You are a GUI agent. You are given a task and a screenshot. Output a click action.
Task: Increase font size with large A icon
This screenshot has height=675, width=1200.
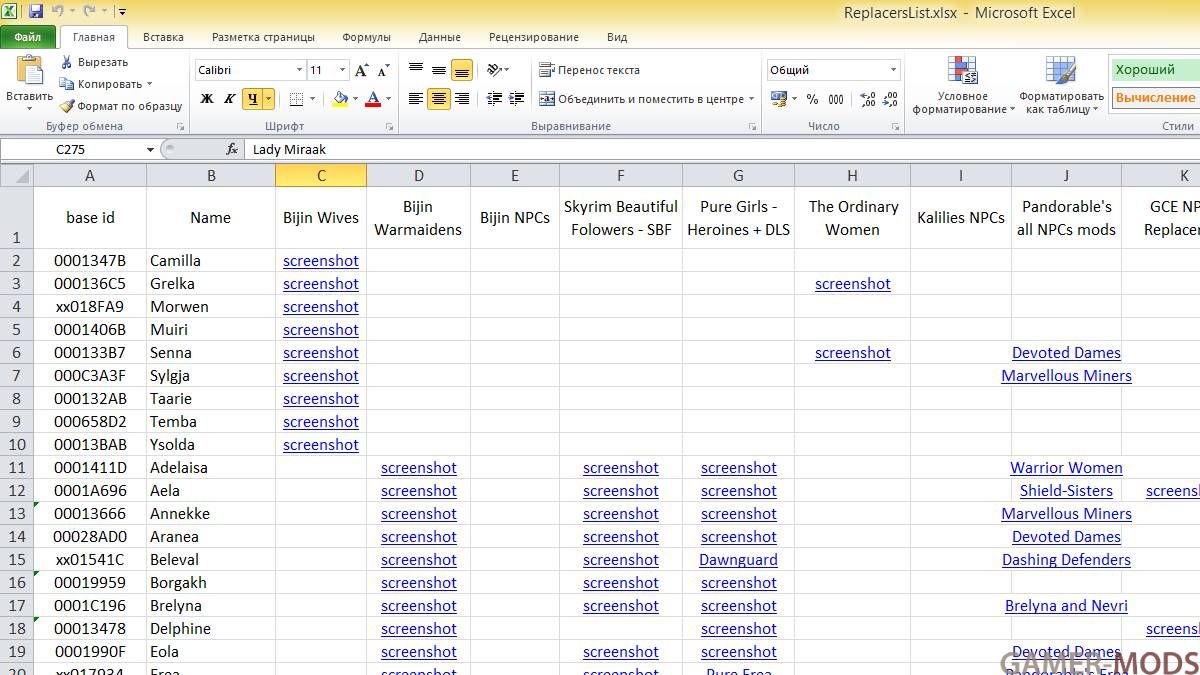tap(361, 70)
